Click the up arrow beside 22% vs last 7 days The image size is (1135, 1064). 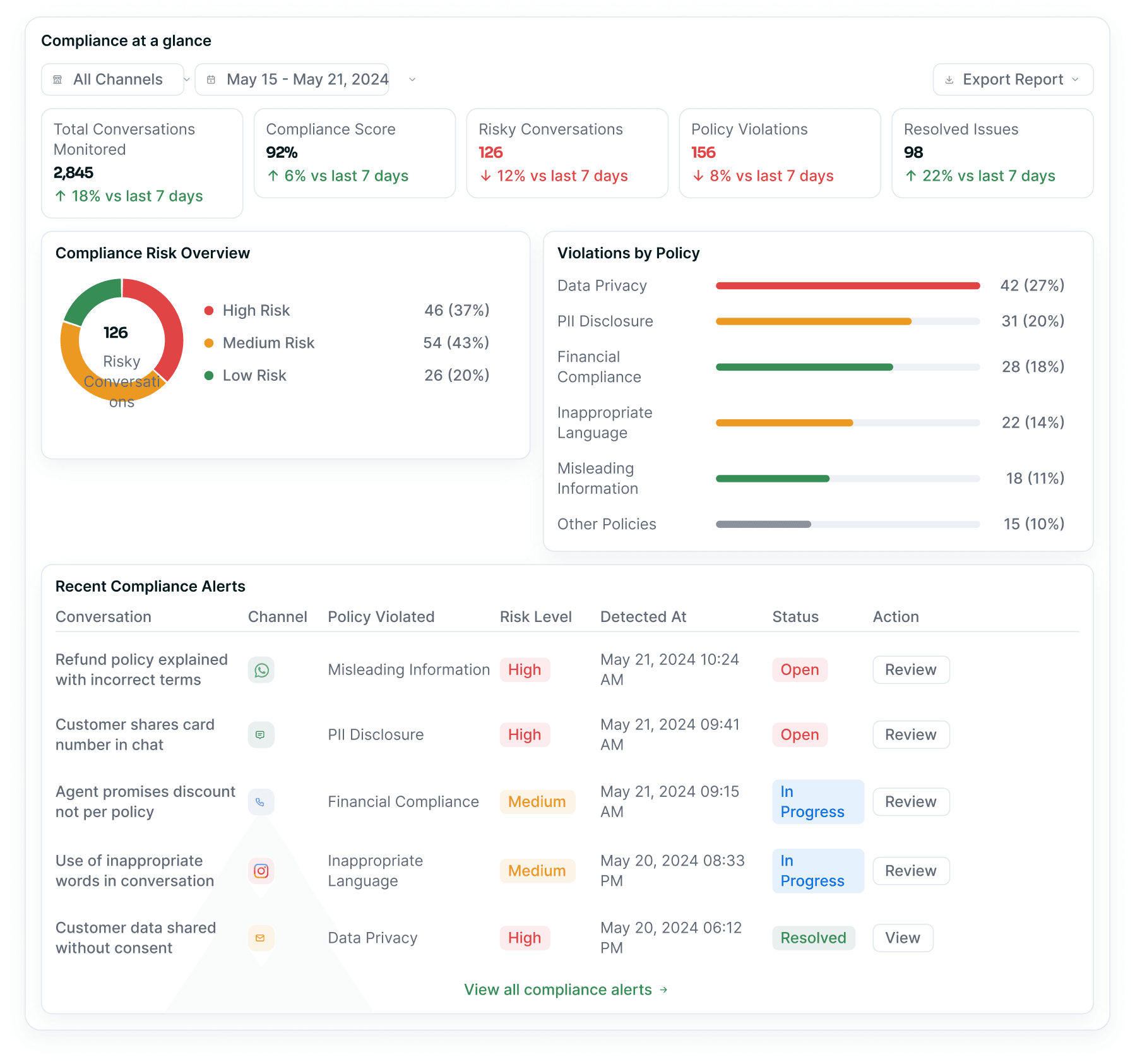click(x=911, y=176)
